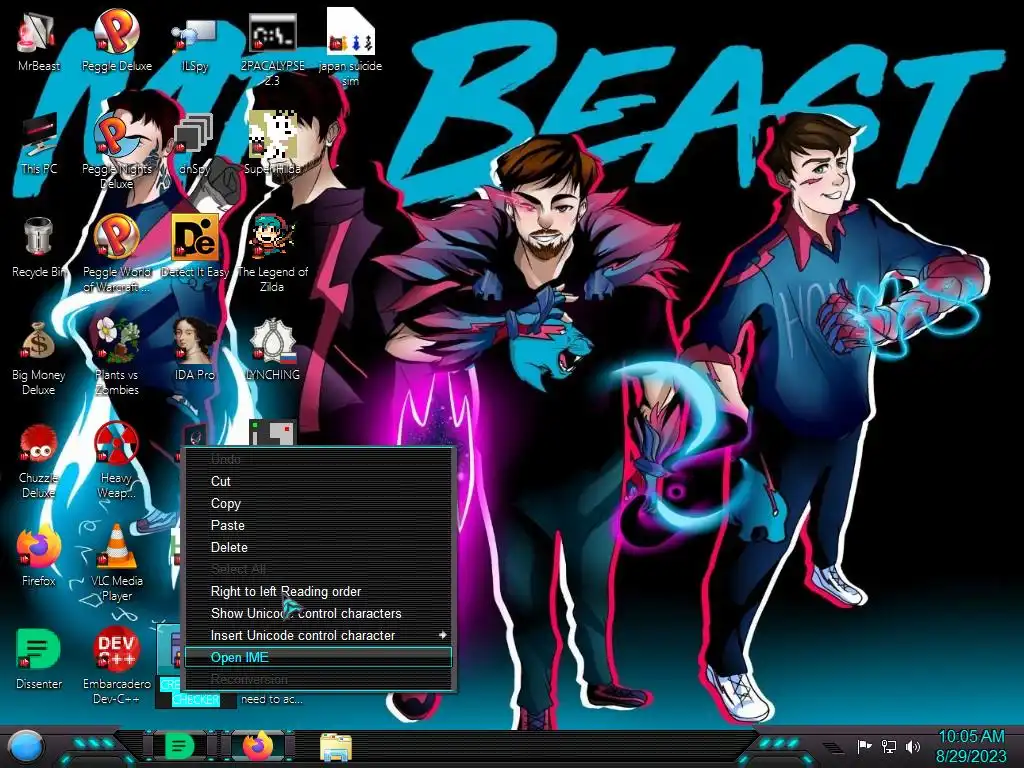The image size is (1024, 768).
Task: Open the Action Center flag icon
Action: 865,746
